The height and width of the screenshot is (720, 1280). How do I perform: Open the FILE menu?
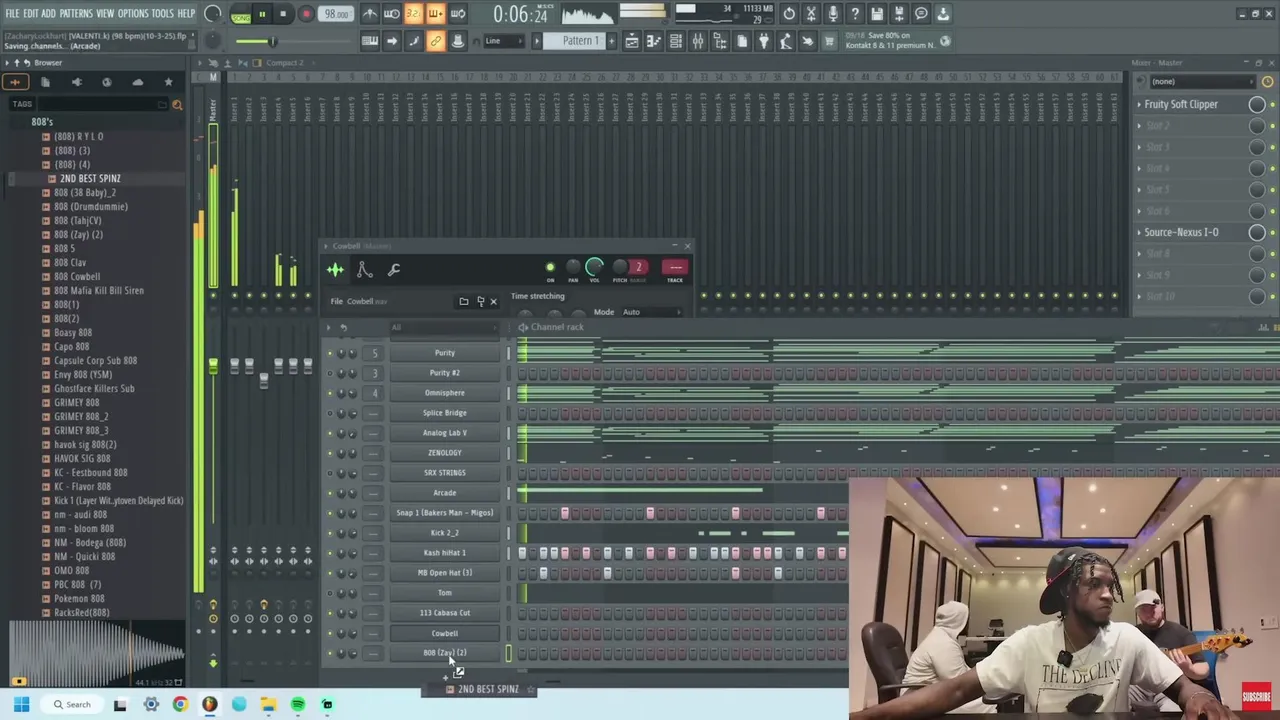click(x=12, y=14)
